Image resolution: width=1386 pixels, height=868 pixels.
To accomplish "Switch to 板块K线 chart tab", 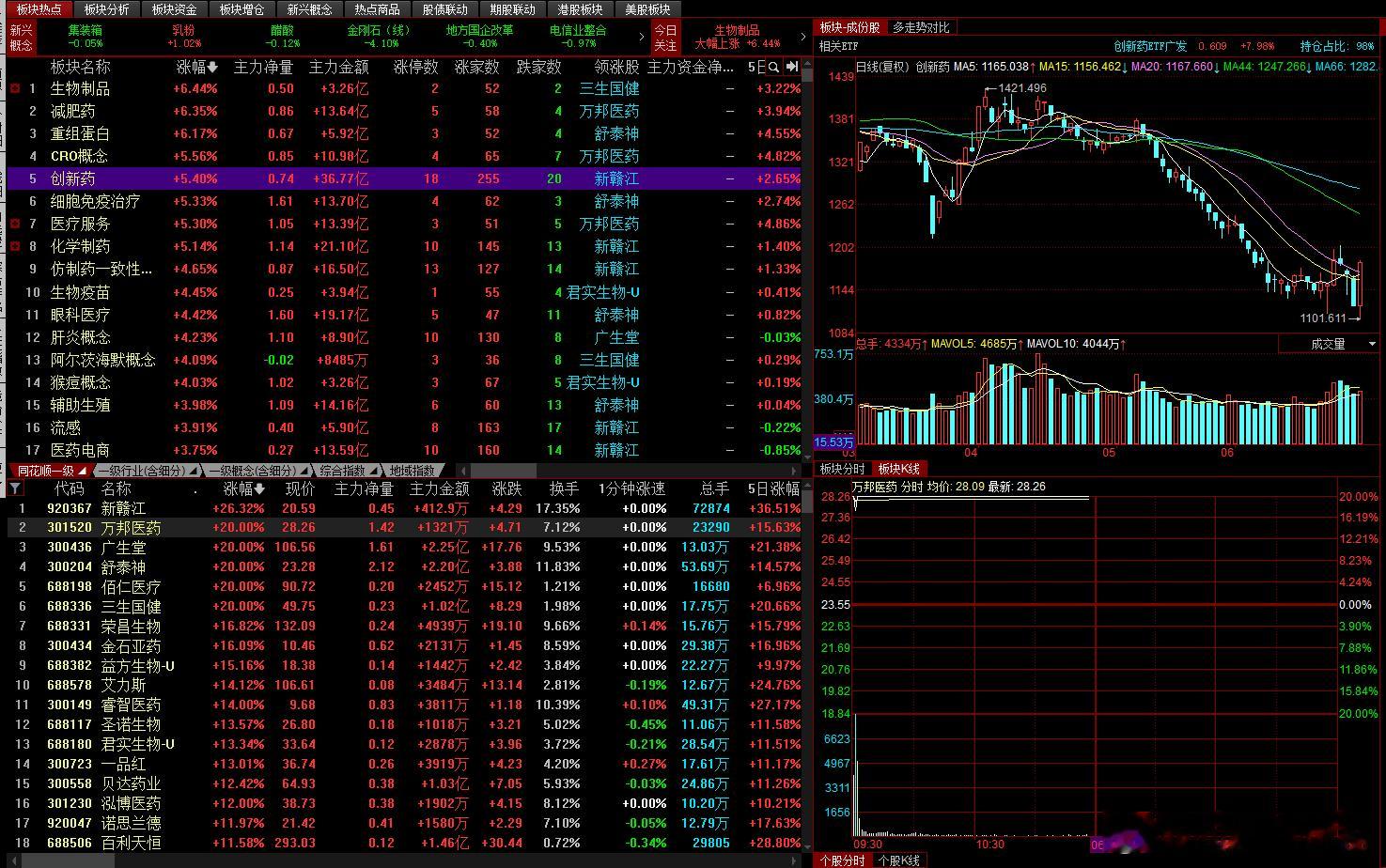I will point(899,469).
